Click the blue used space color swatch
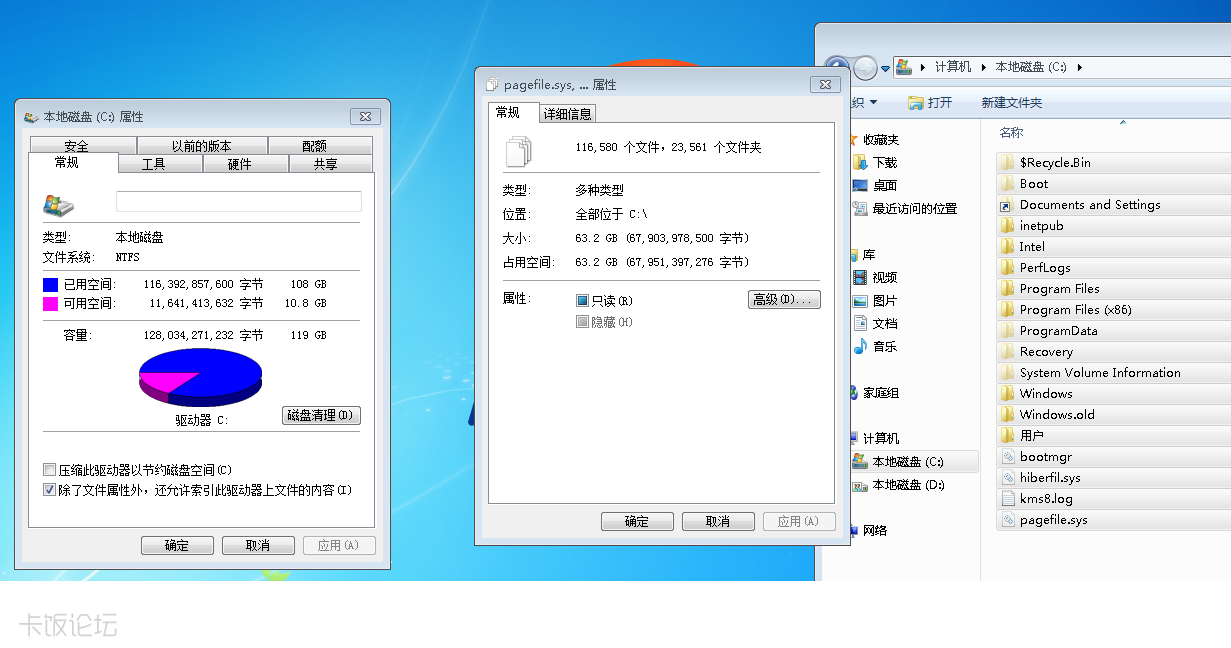The width and height of the screenshot is (1231, 648). pos(50,285)
